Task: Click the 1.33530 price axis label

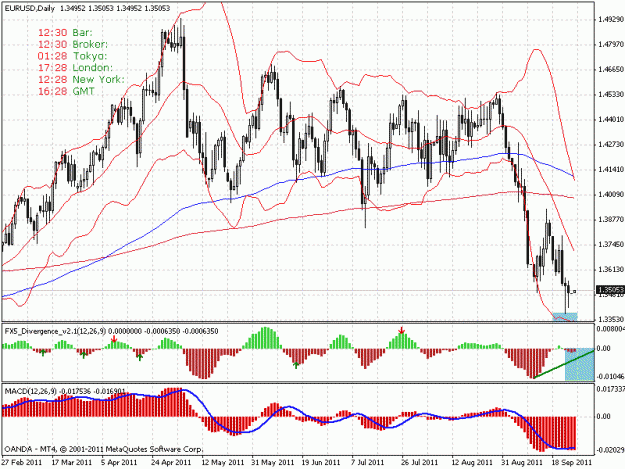Action: (x=611, y=319)
